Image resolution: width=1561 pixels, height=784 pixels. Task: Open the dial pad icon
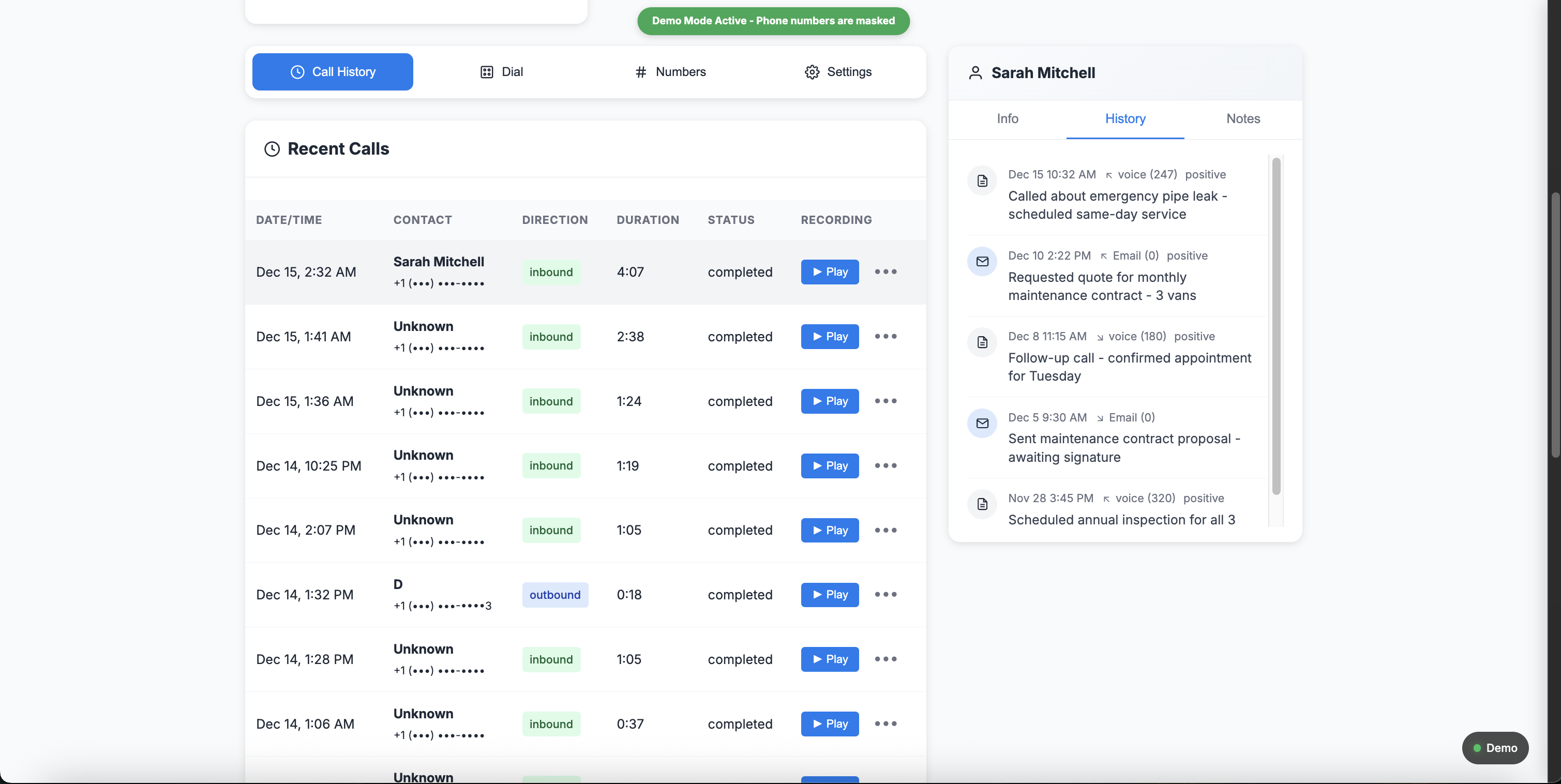(488, 71)
